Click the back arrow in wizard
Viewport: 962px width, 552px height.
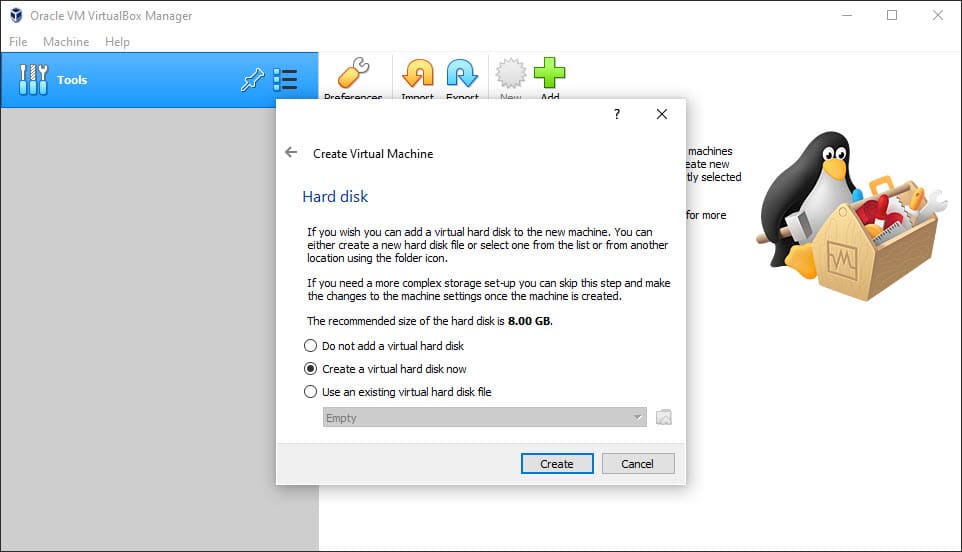291,152
